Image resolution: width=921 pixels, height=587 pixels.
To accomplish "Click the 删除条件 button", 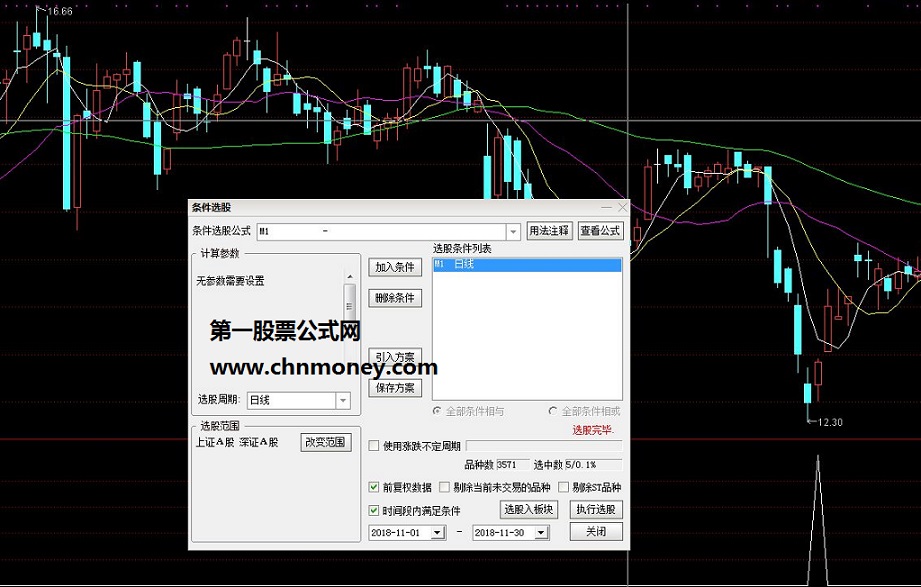I will coord(395,298).
